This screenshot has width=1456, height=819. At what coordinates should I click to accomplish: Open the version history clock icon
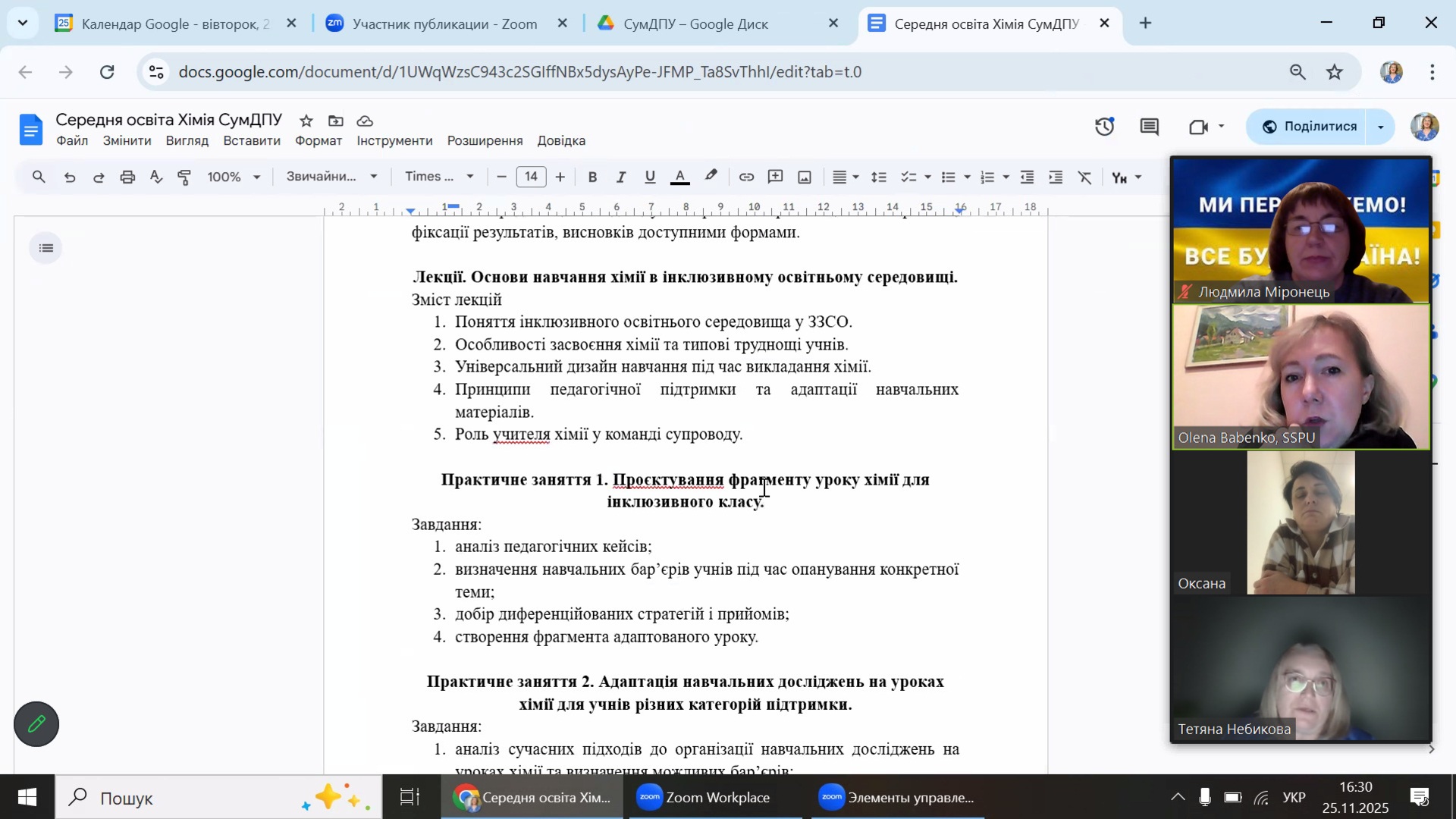tap(1104, 127)
